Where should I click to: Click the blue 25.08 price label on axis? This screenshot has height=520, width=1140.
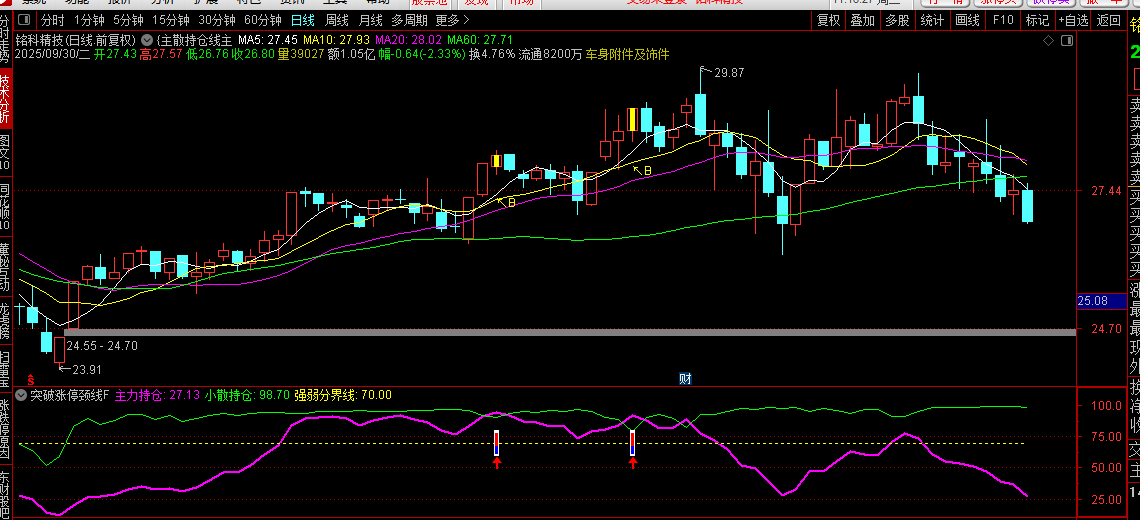pyautogui.click(x=1092, y=301)
